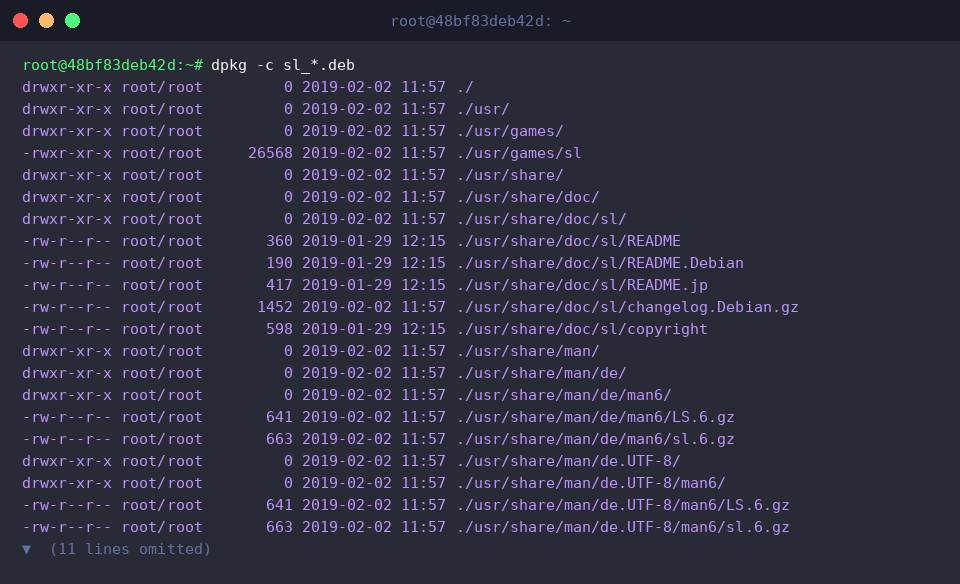Image resolution: width=960 pixels, height=584 pixels.
Task: Click the time 12:15 on the README.jp row
Action: click(x=423, y=285)
